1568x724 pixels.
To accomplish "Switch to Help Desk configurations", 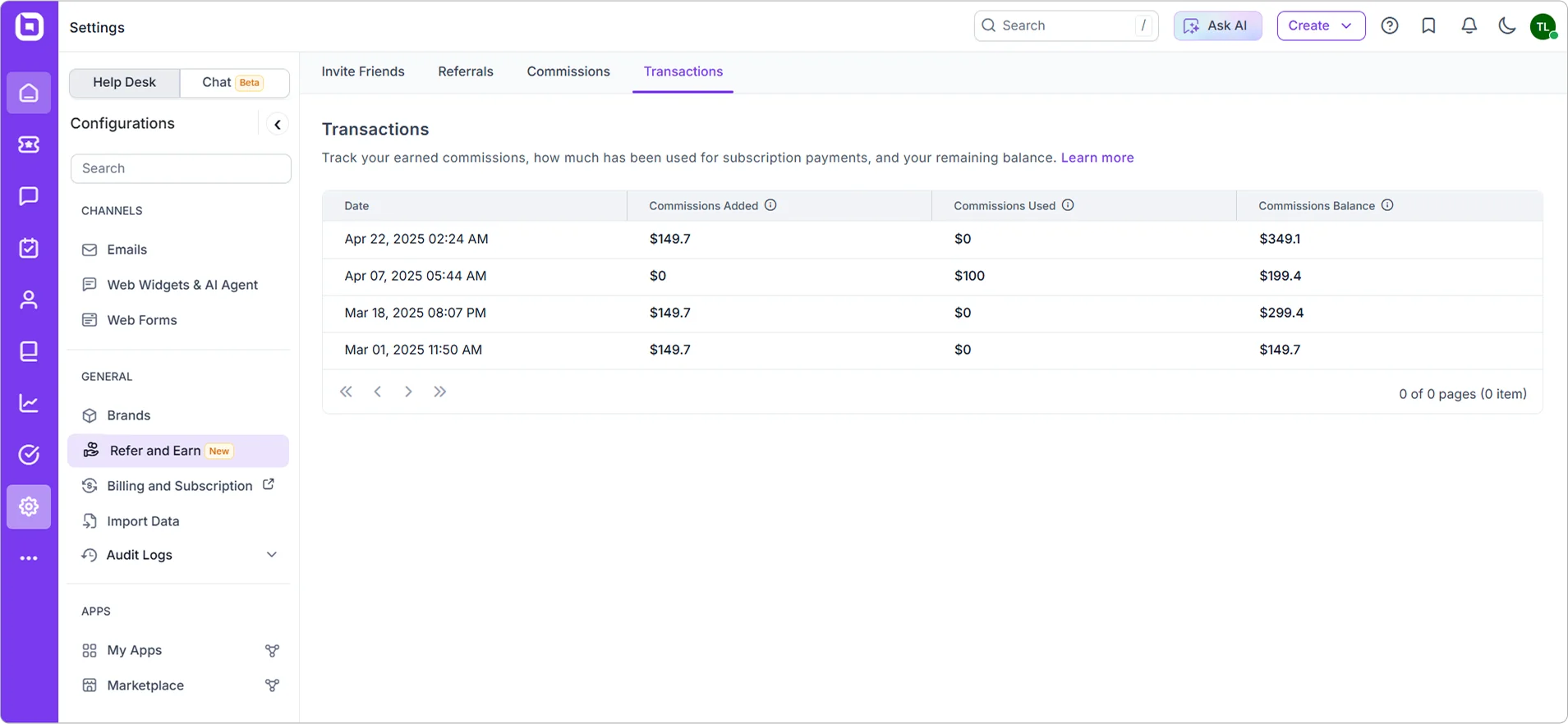I will pyautogui.click(x=124, y=82).
